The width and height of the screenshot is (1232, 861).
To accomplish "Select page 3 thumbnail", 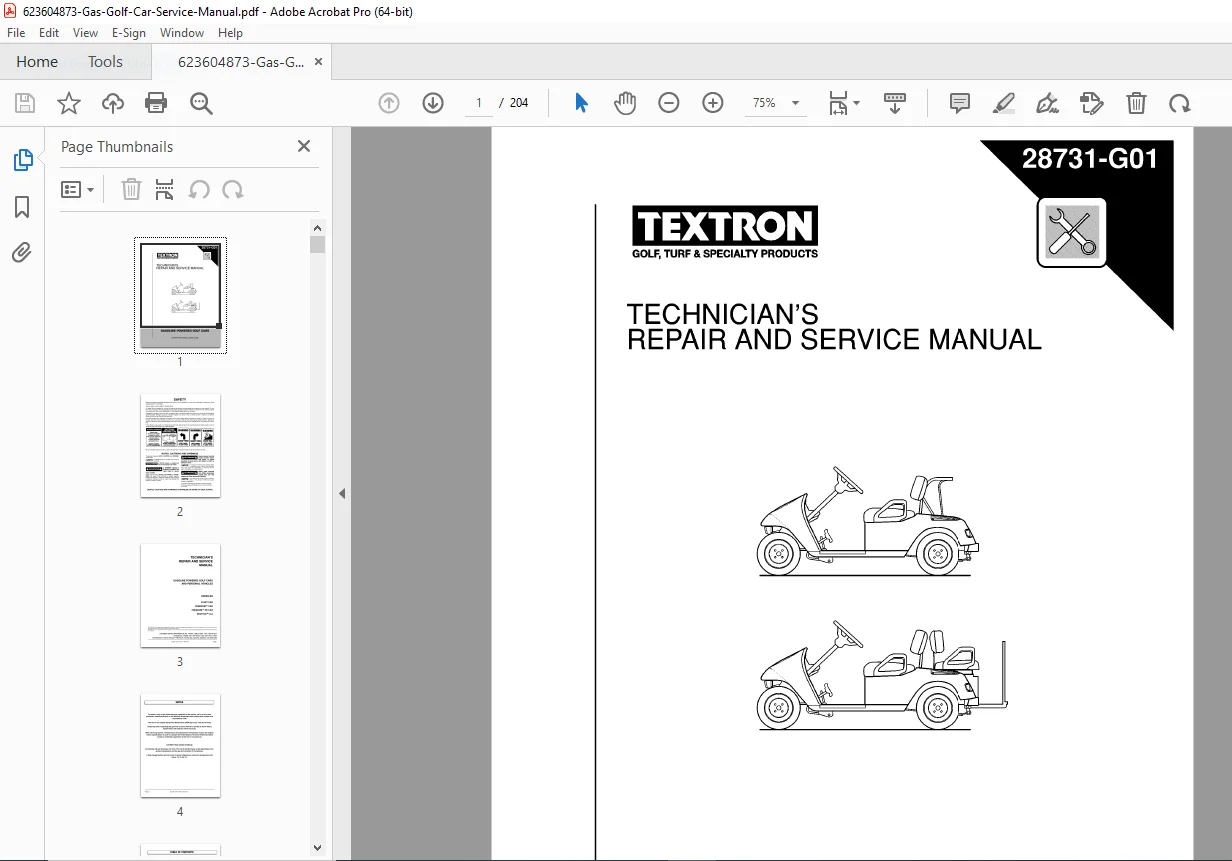I will click(x=180, y=595).
